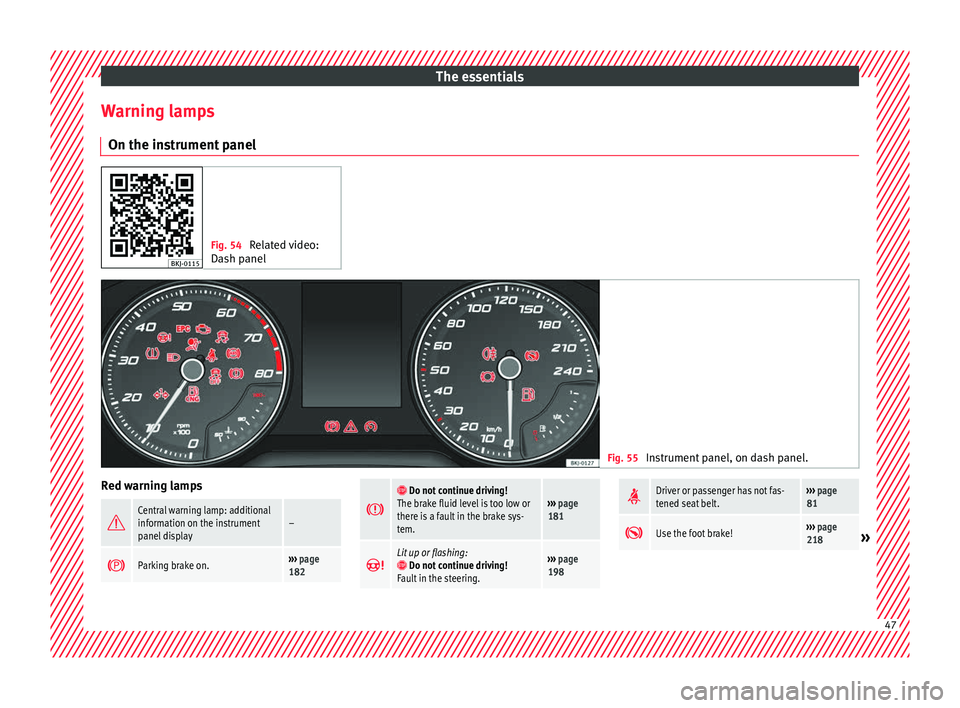The image size is (960, 708).
Task: Click 'The essentials' header bar
Action: coord(479,77)
